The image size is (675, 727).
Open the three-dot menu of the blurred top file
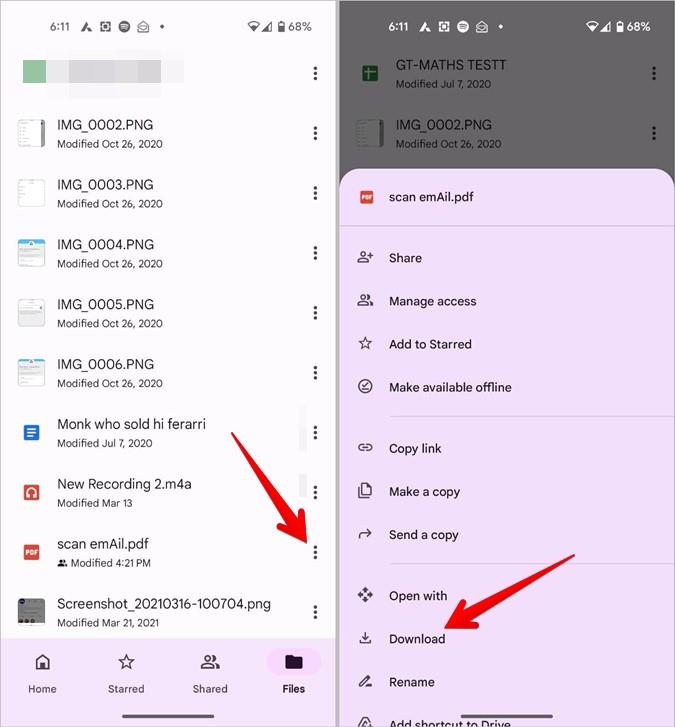tap(315, 73)
